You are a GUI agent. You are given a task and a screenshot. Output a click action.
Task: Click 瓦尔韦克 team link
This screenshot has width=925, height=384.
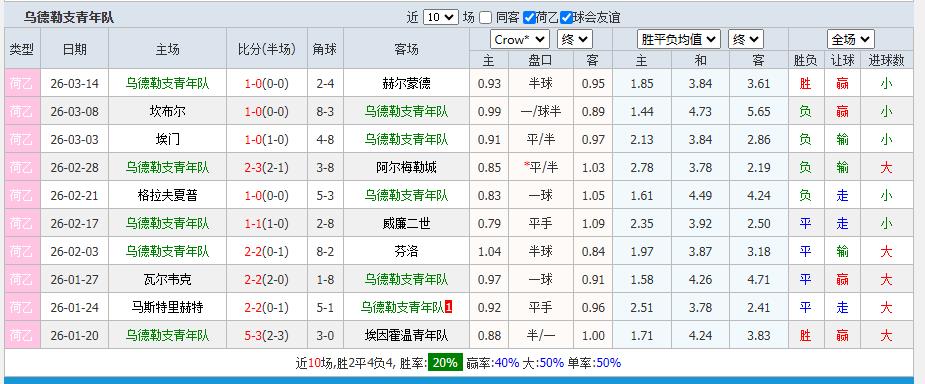tap(168, 279)
